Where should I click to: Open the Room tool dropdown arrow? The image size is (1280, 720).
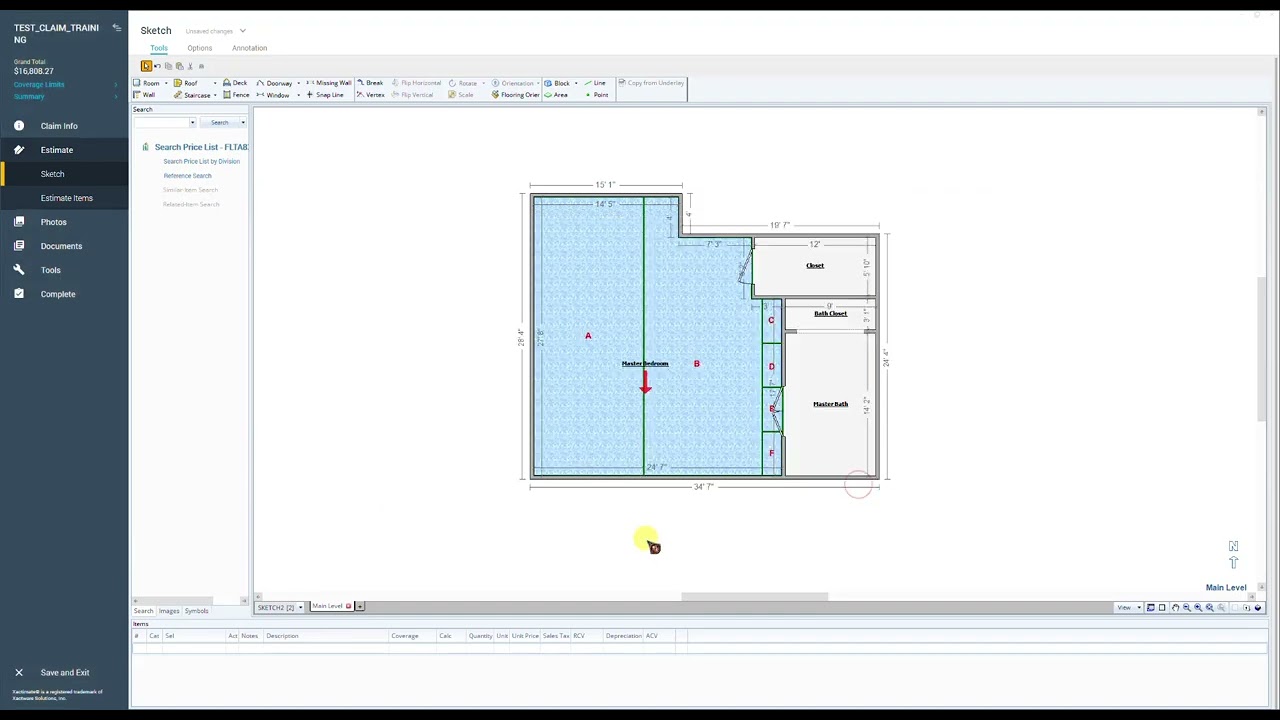[x=166, y=83]
